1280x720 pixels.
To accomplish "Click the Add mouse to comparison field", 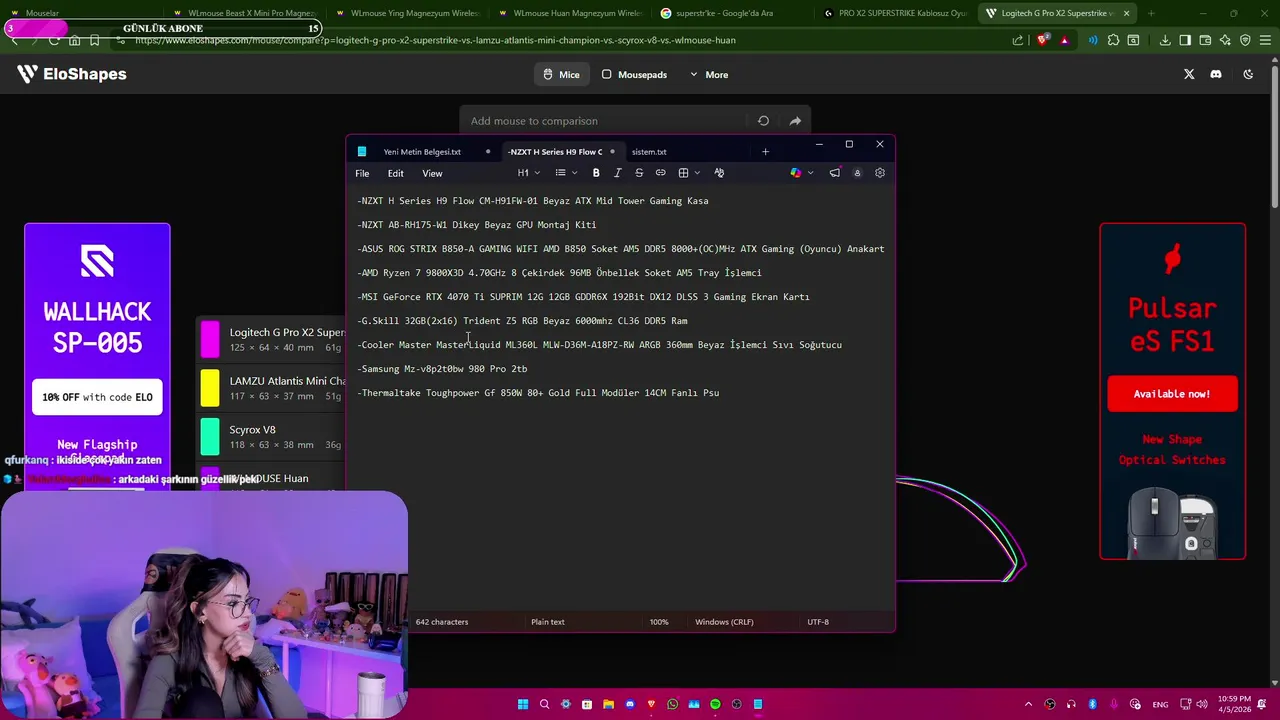I will [x=604, y=121].
